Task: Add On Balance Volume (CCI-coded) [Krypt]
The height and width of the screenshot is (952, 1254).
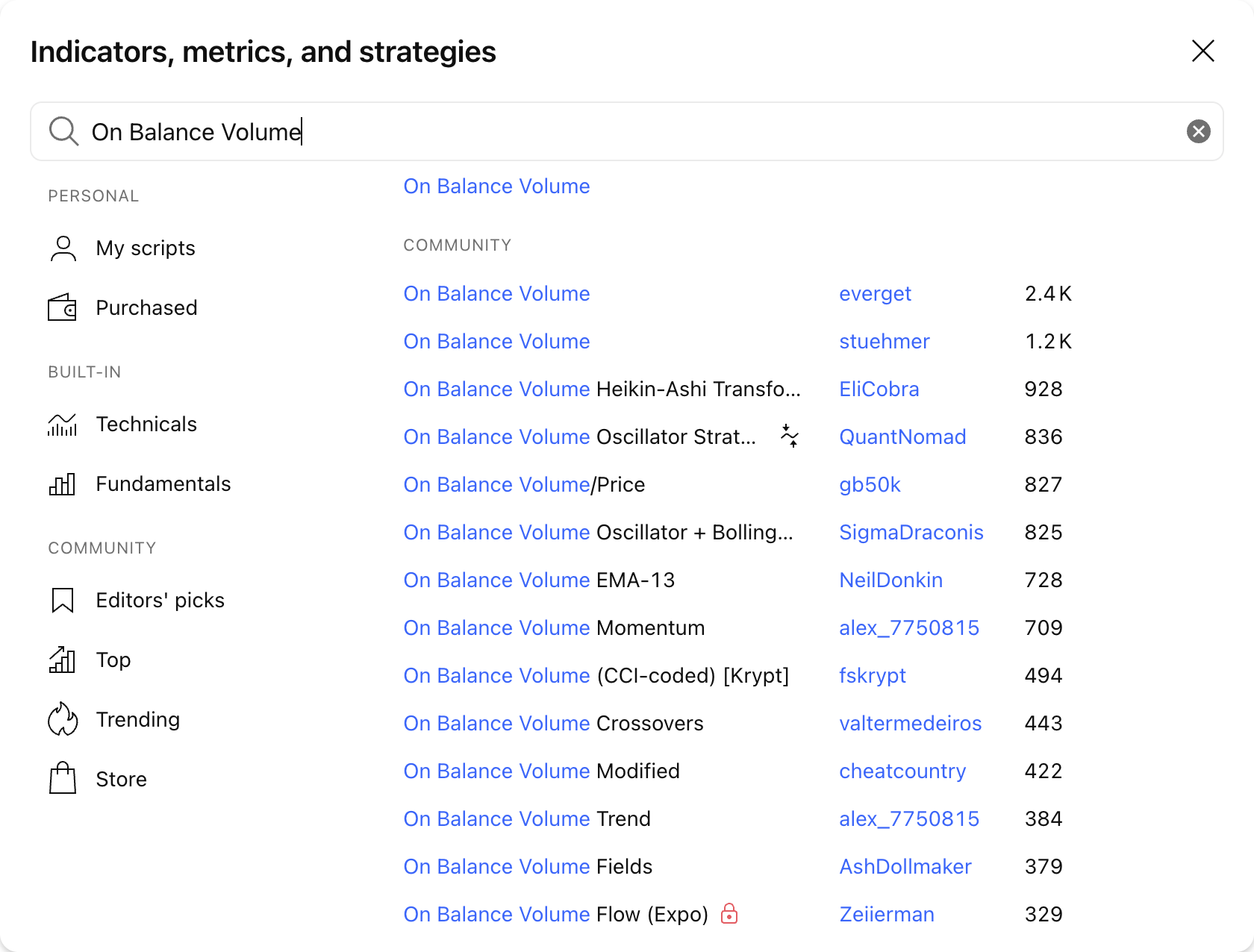Action: [x=596, y=675]
